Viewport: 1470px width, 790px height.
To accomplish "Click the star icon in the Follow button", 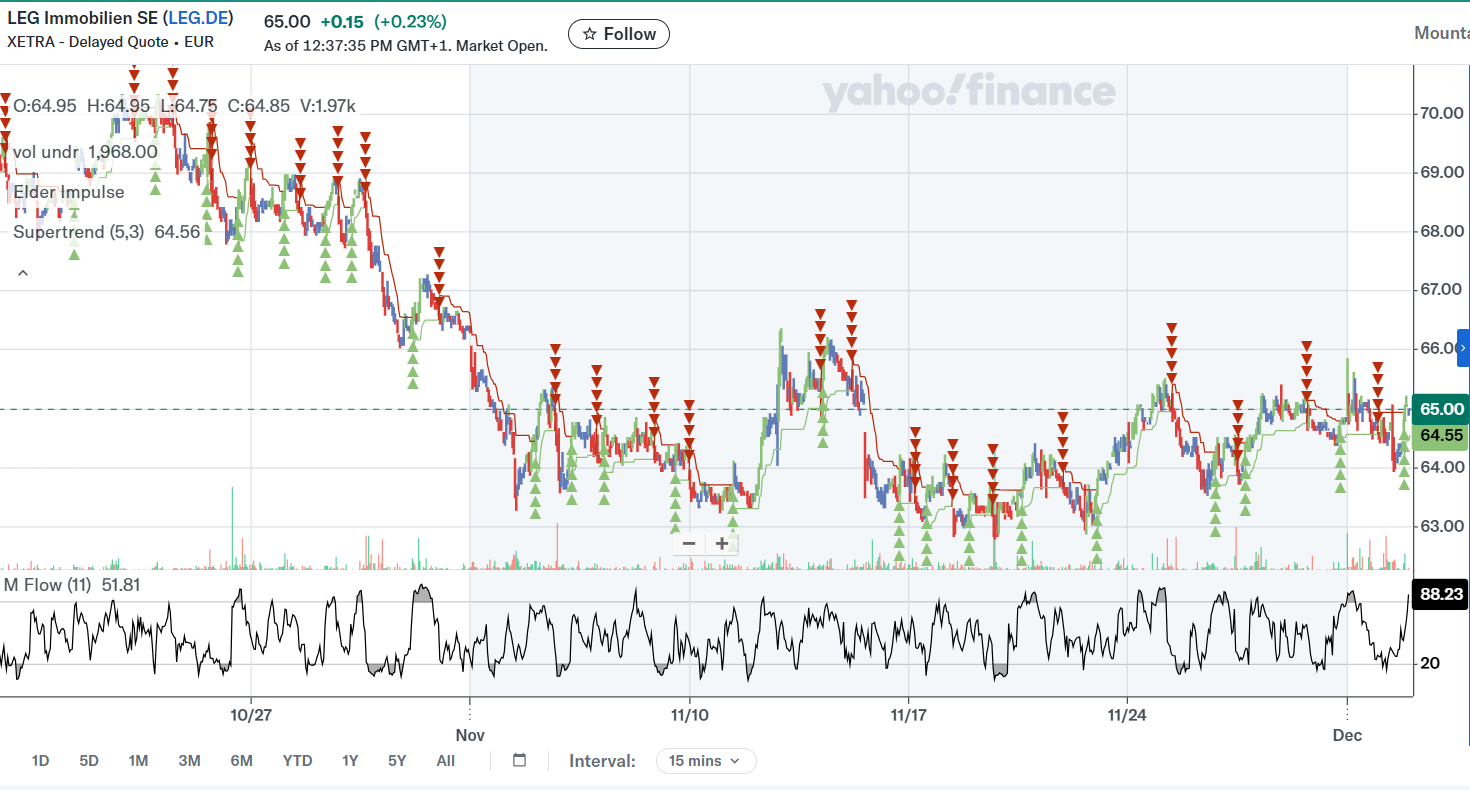I will (x=590, y=33).
